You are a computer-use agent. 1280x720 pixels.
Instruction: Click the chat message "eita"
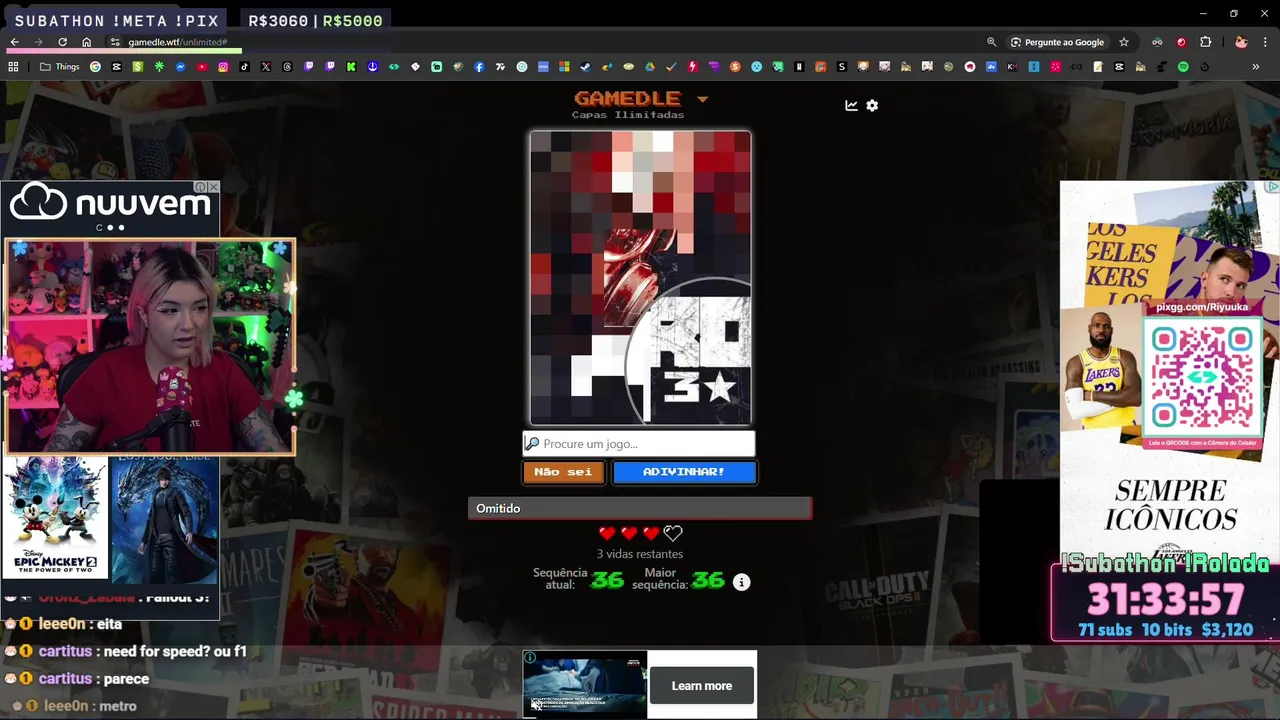[x=109, y=624]
